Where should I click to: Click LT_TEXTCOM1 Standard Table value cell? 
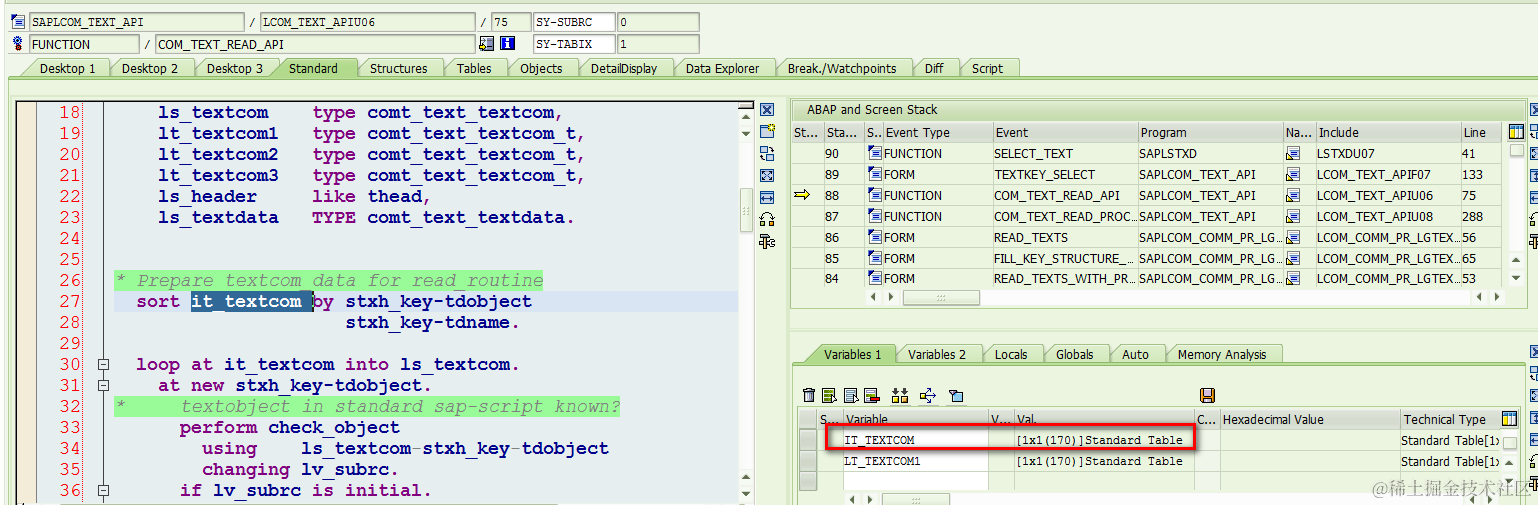(1104, 461)
